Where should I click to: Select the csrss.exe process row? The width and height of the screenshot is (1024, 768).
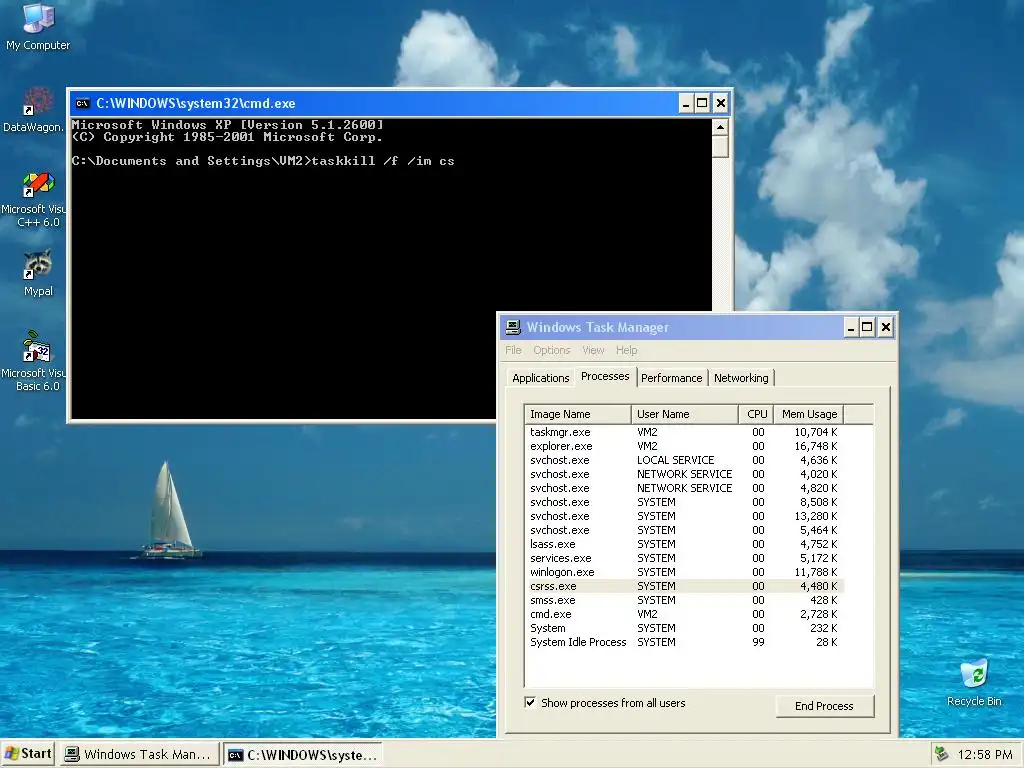(x=684, y=586)
